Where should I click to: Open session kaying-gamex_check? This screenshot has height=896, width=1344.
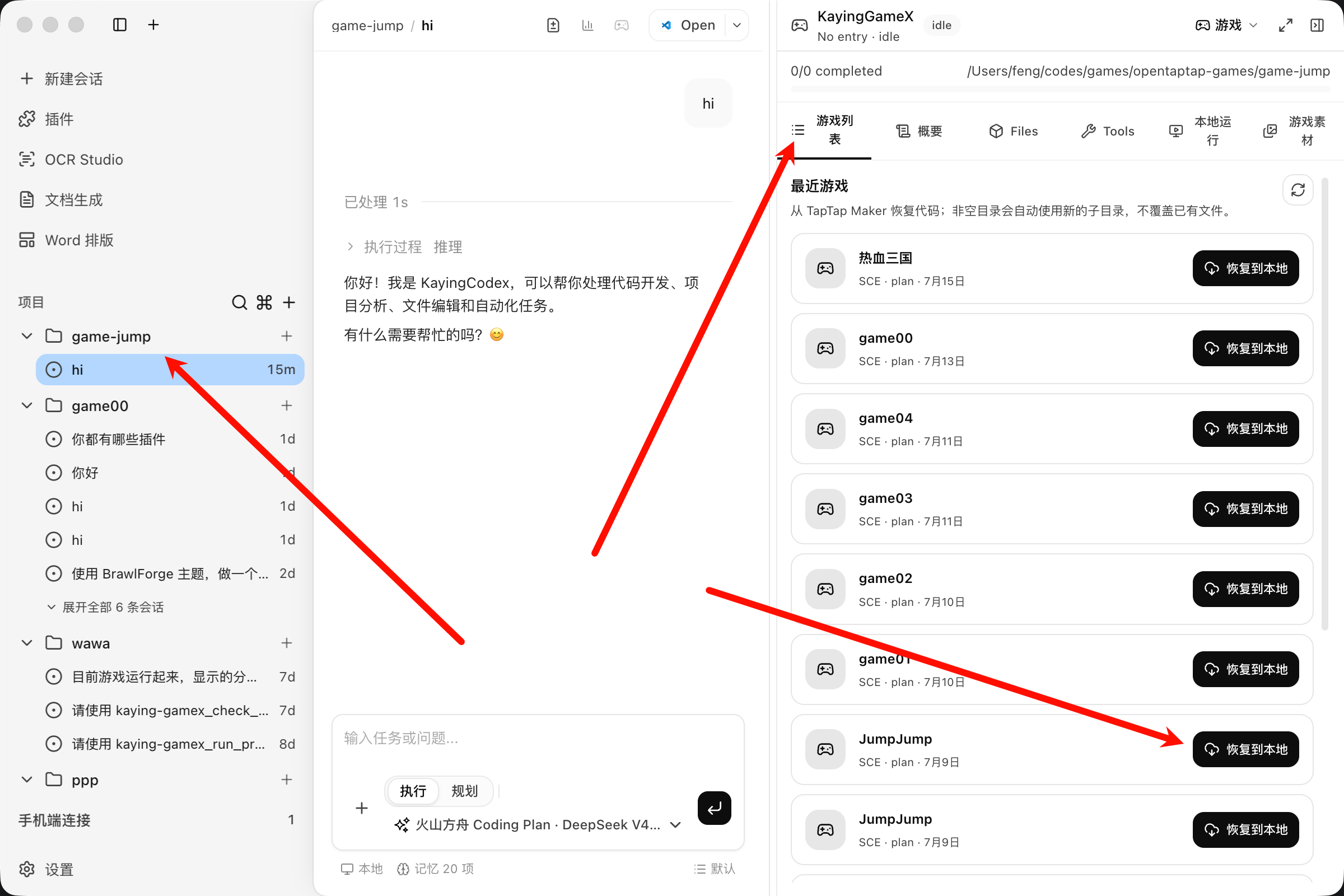point(170,710)
